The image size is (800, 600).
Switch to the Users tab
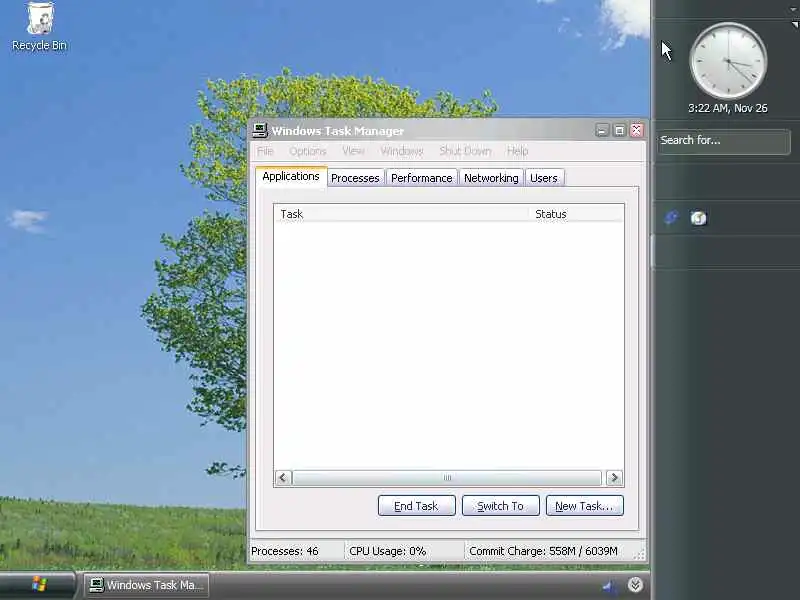tap(544, 178)
